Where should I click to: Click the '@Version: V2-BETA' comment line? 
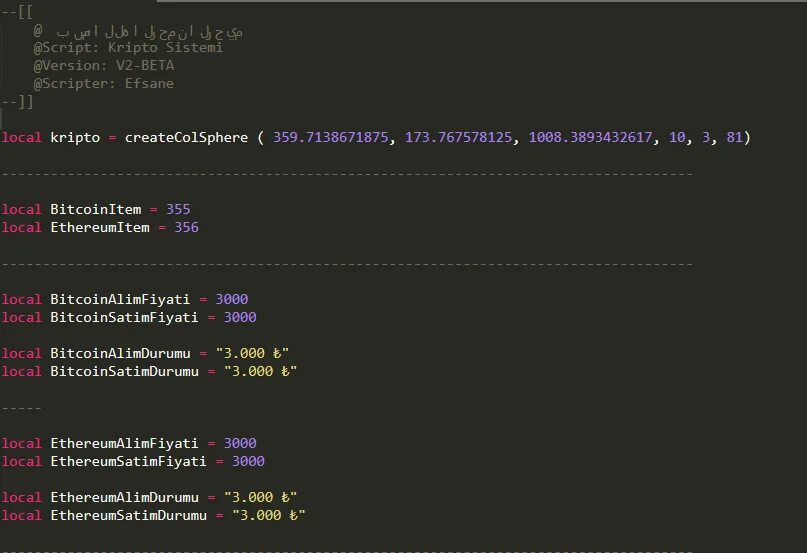[104, 66]
